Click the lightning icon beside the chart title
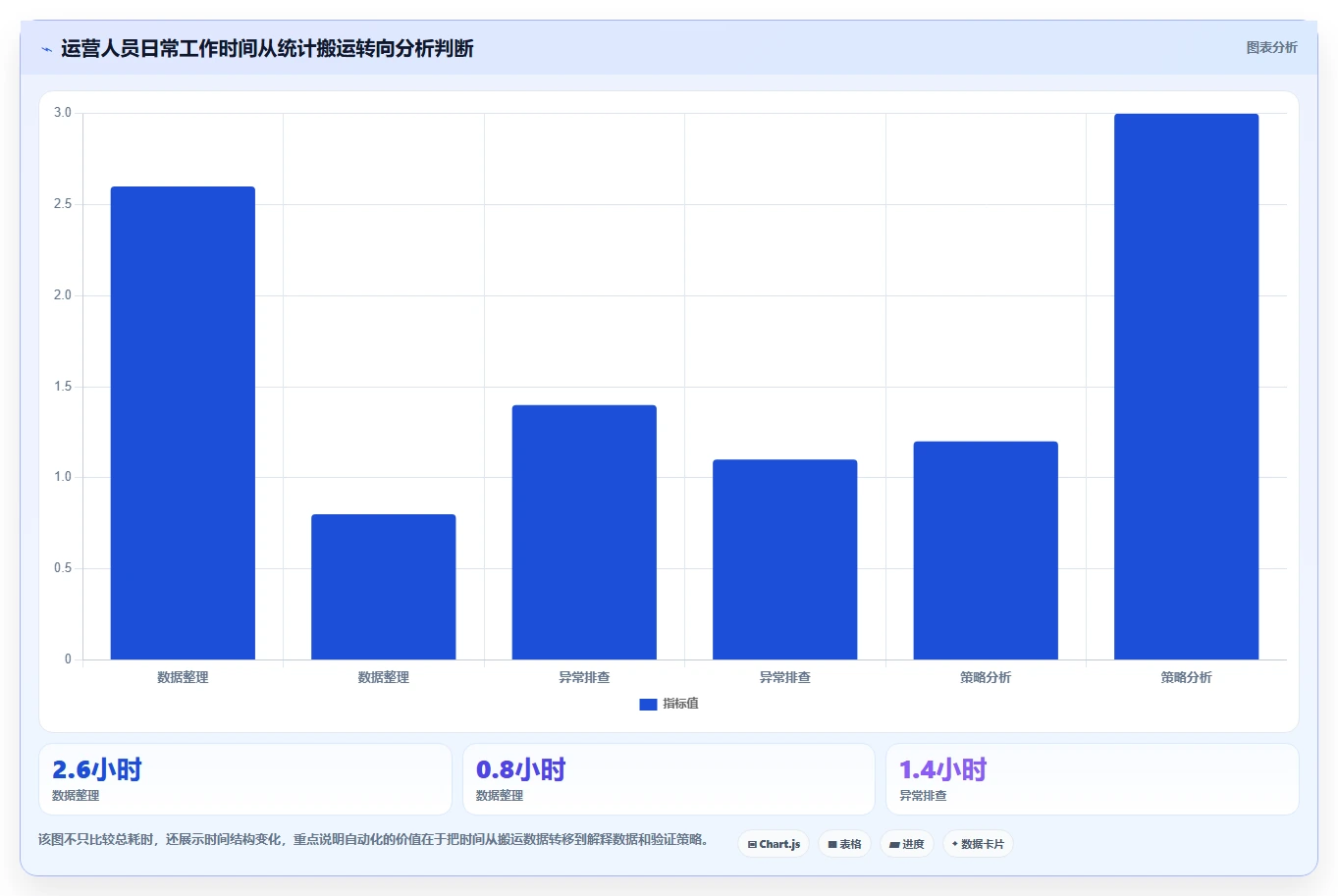The height and width of the screenshot is (896, 1338). pyautogui.click(x=46, y=49)
